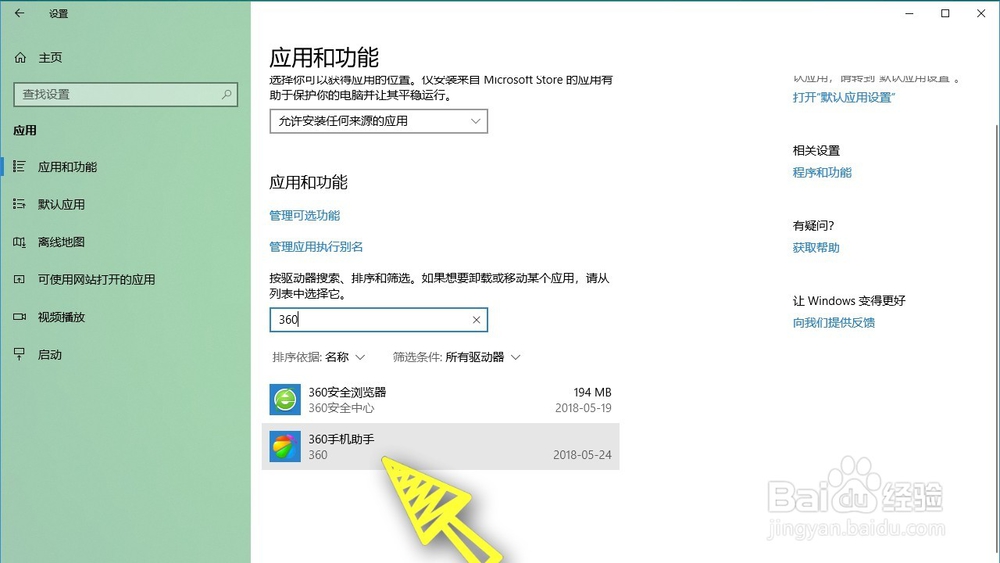1000x563 pixels.
Task: Click the search magnifier in 查找设置 box
Action: tap(226, 94)
